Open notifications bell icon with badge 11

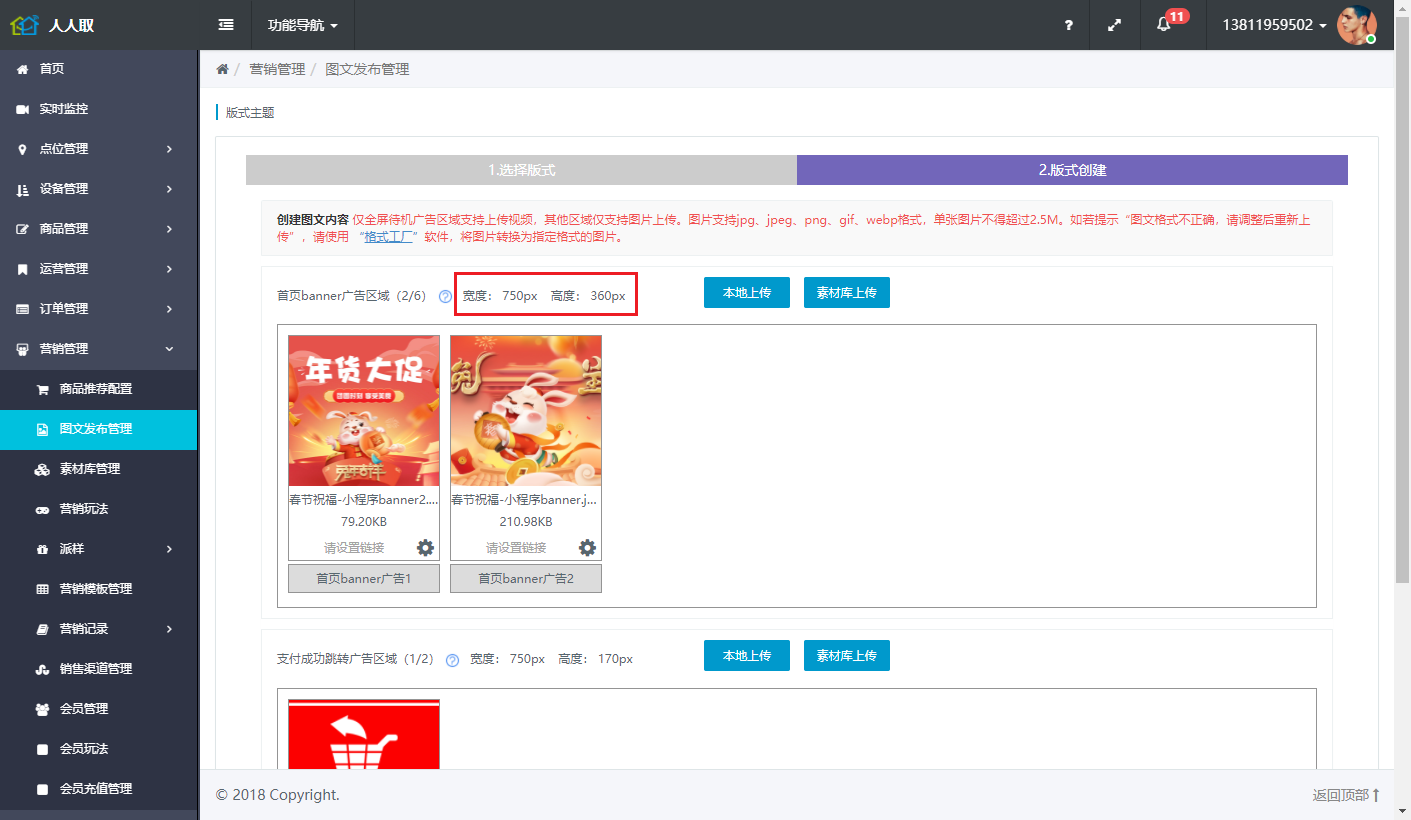1163,25
